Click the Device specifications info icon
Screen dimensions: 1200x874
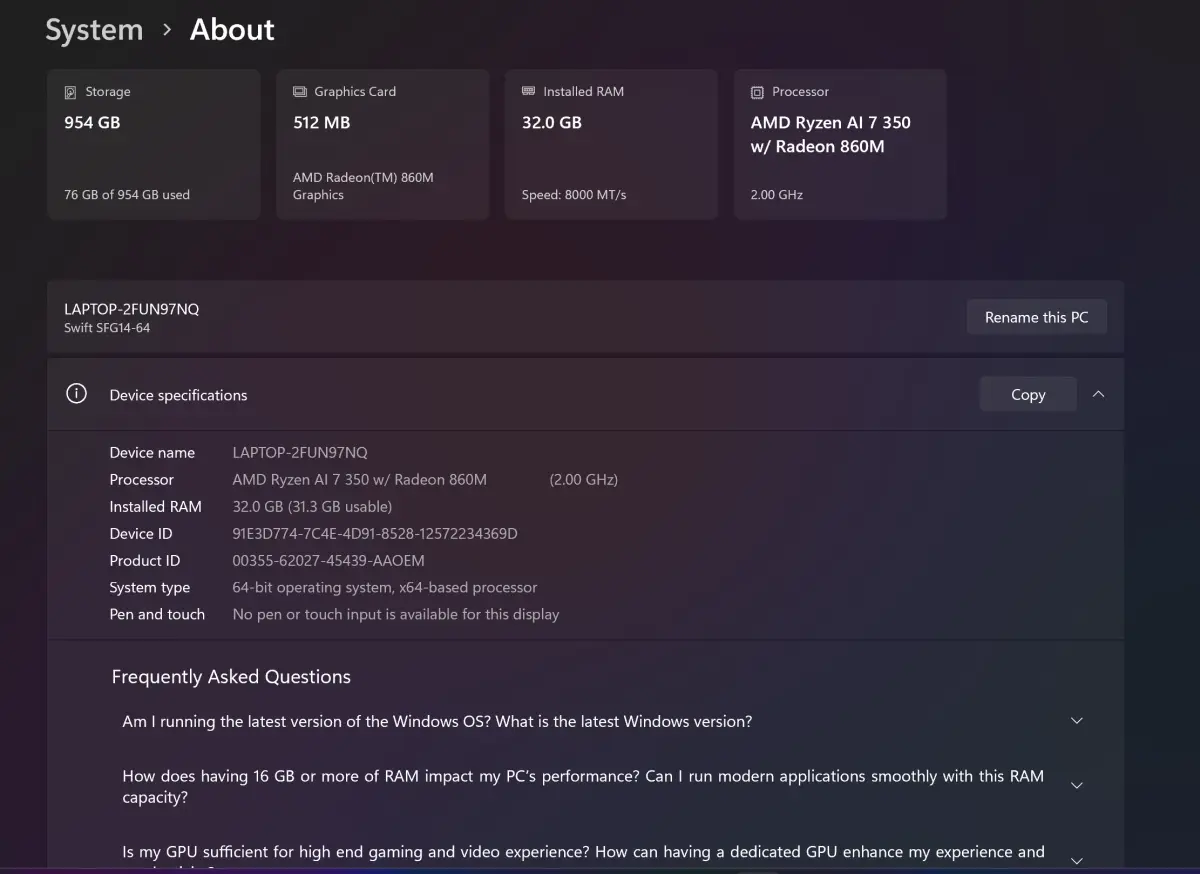pos(76,394)
